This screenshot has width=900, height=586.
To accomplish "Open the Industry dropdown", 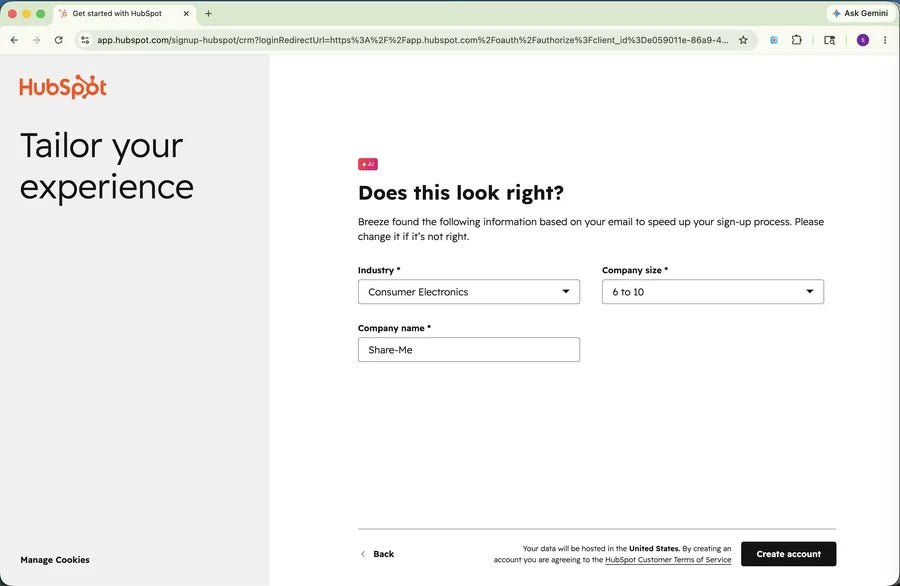I will pyautogui.click(x=469, y=292).
